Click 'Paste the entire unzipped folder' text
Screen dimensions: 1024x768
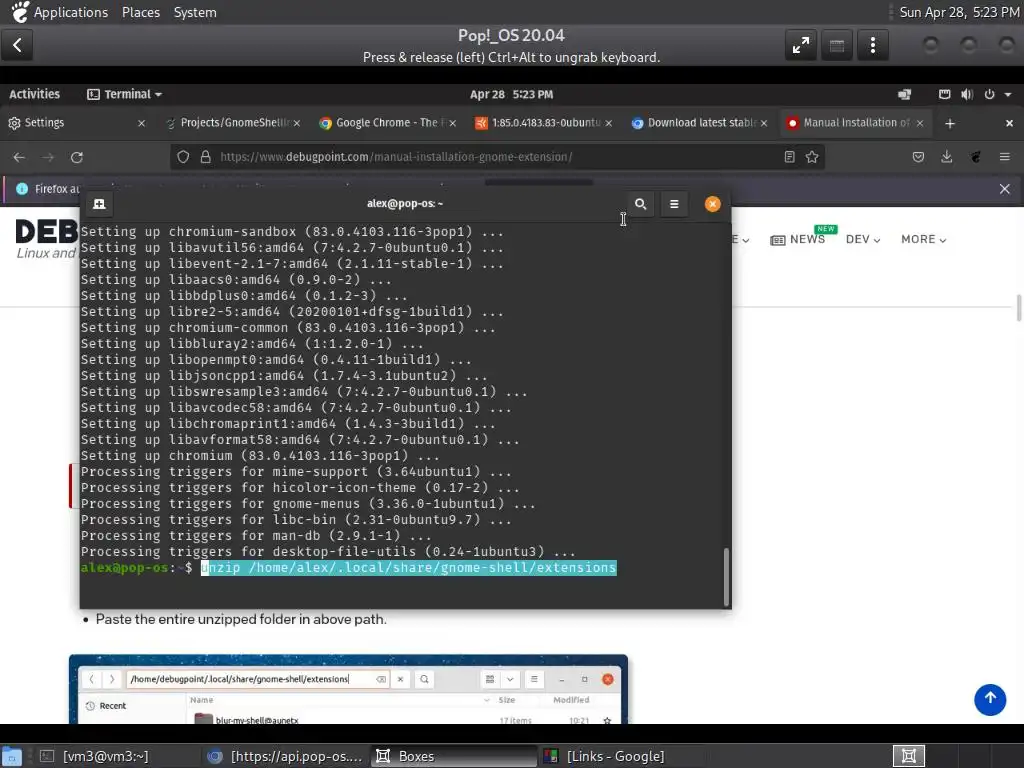241,619
